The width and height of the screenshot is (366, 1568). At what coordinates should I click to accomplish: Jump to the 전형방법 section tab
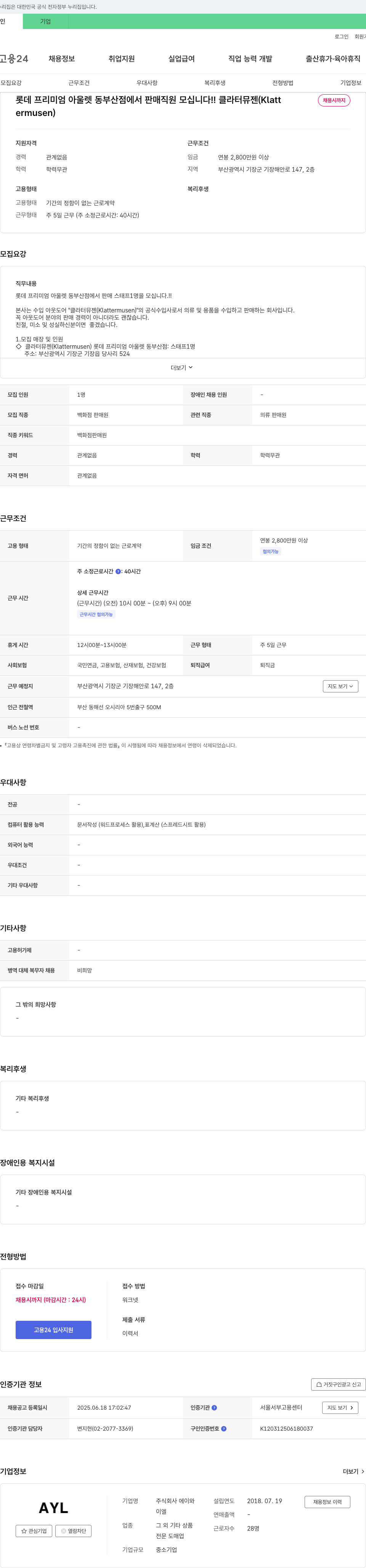(x=283, y=83)
